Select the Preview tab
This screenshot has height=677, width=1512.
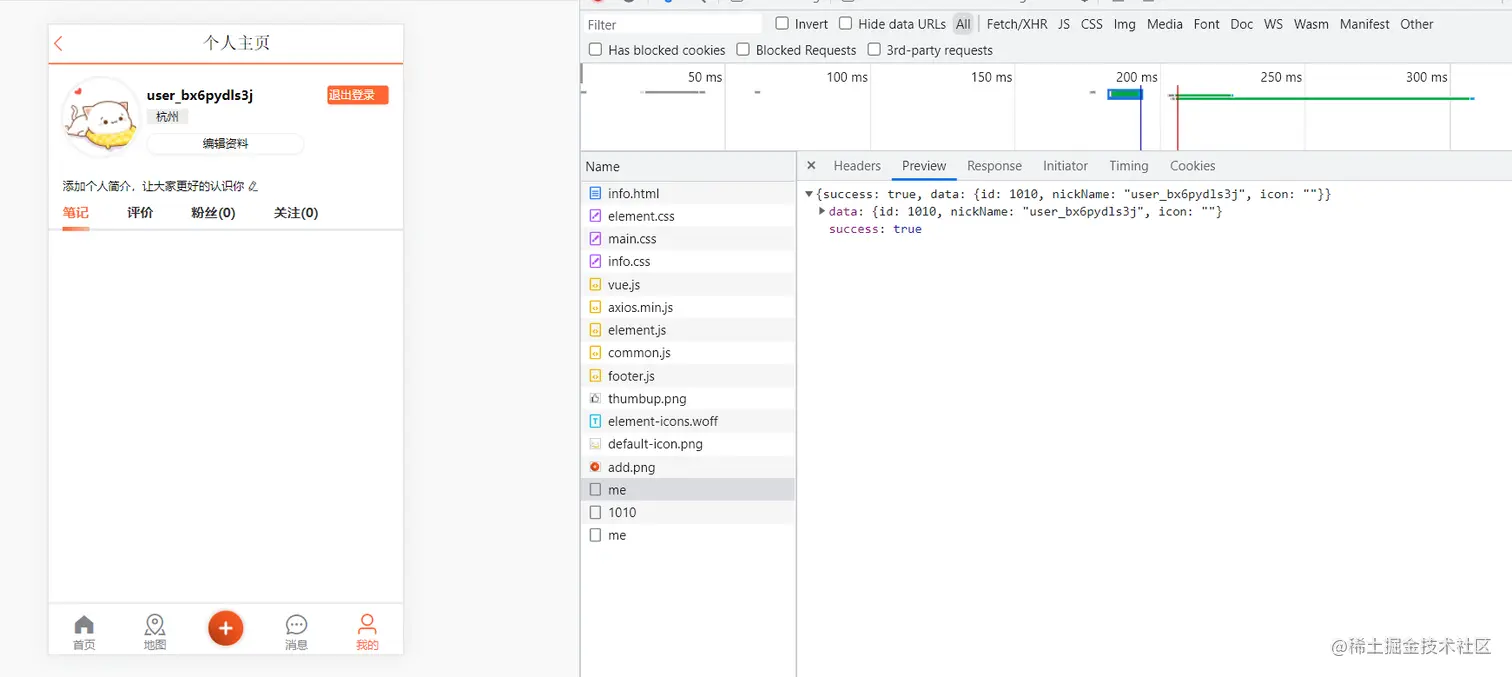click(924, 166)
